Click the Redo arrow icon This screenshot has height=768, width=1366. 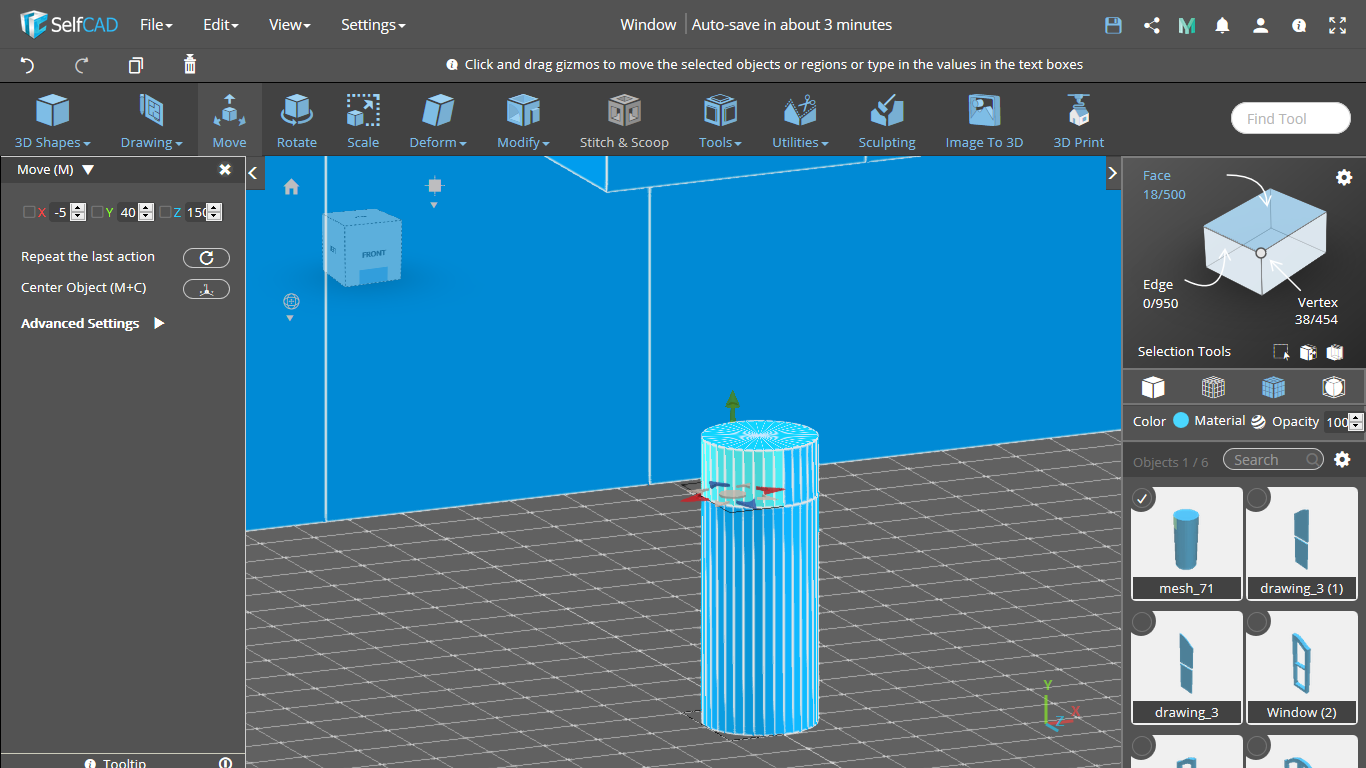tap(82, 65)
